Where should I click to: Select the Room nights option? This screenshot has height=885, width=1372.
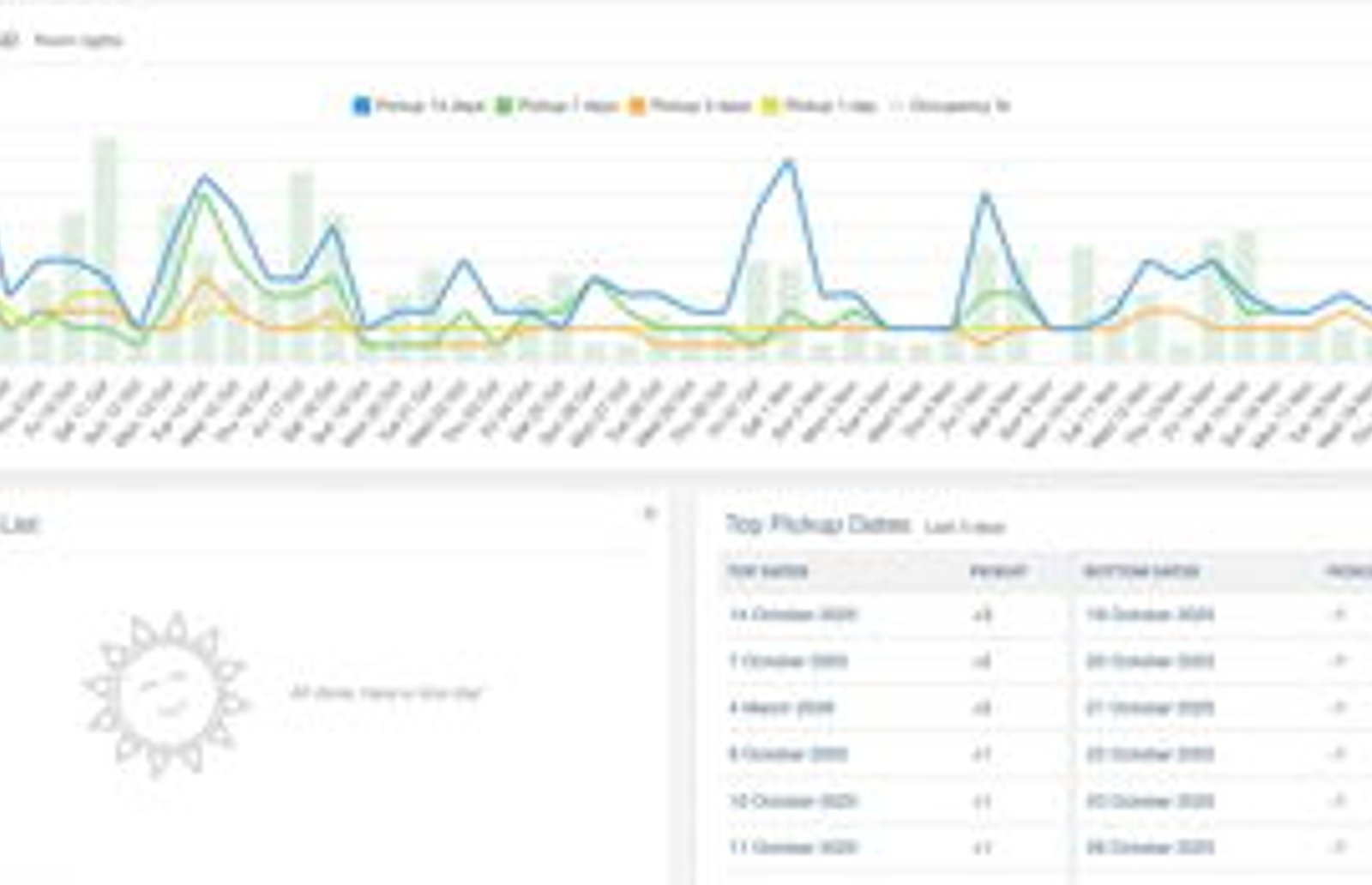[78, 40]
